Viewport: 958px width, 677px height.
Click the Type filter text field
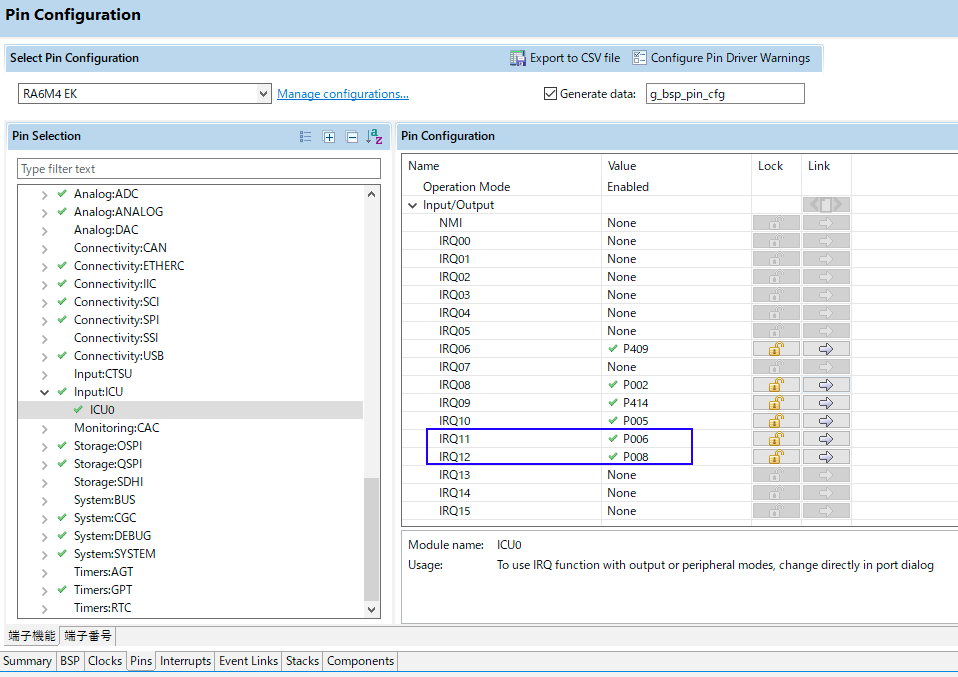coord(199,169)
